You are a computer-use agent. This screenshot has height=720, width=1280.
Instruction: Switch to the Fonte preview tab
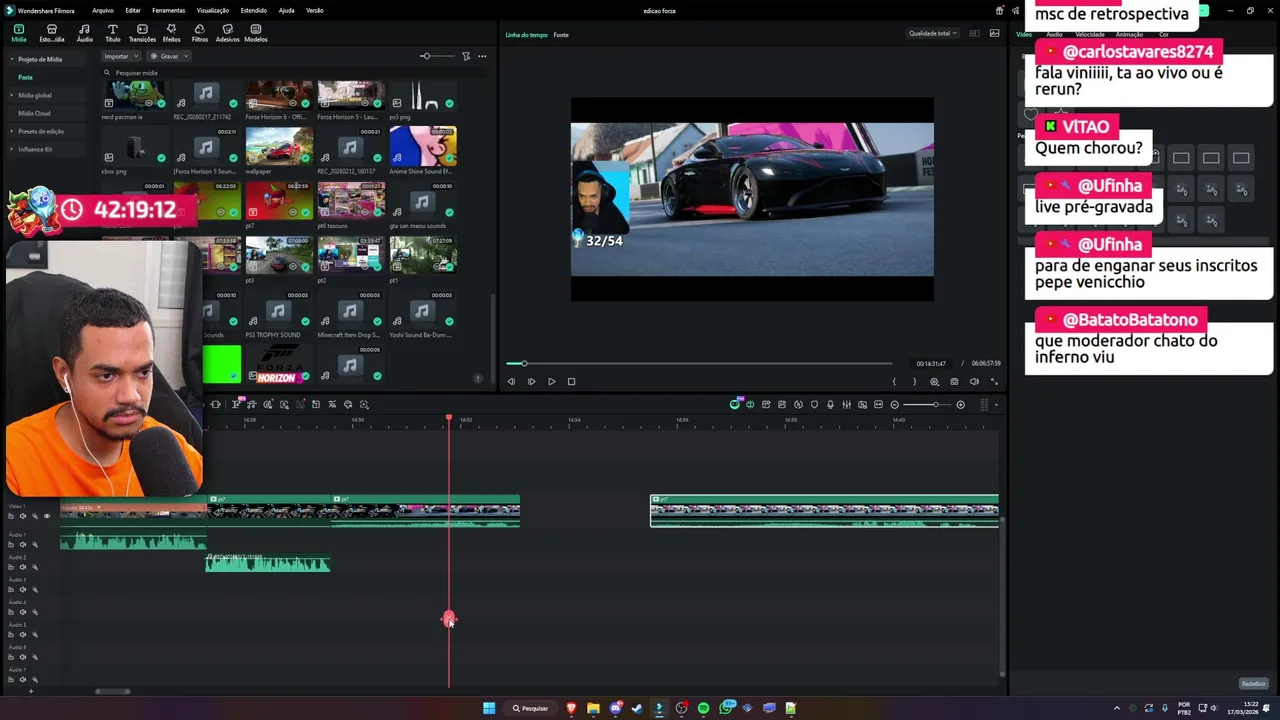[561, 35]
